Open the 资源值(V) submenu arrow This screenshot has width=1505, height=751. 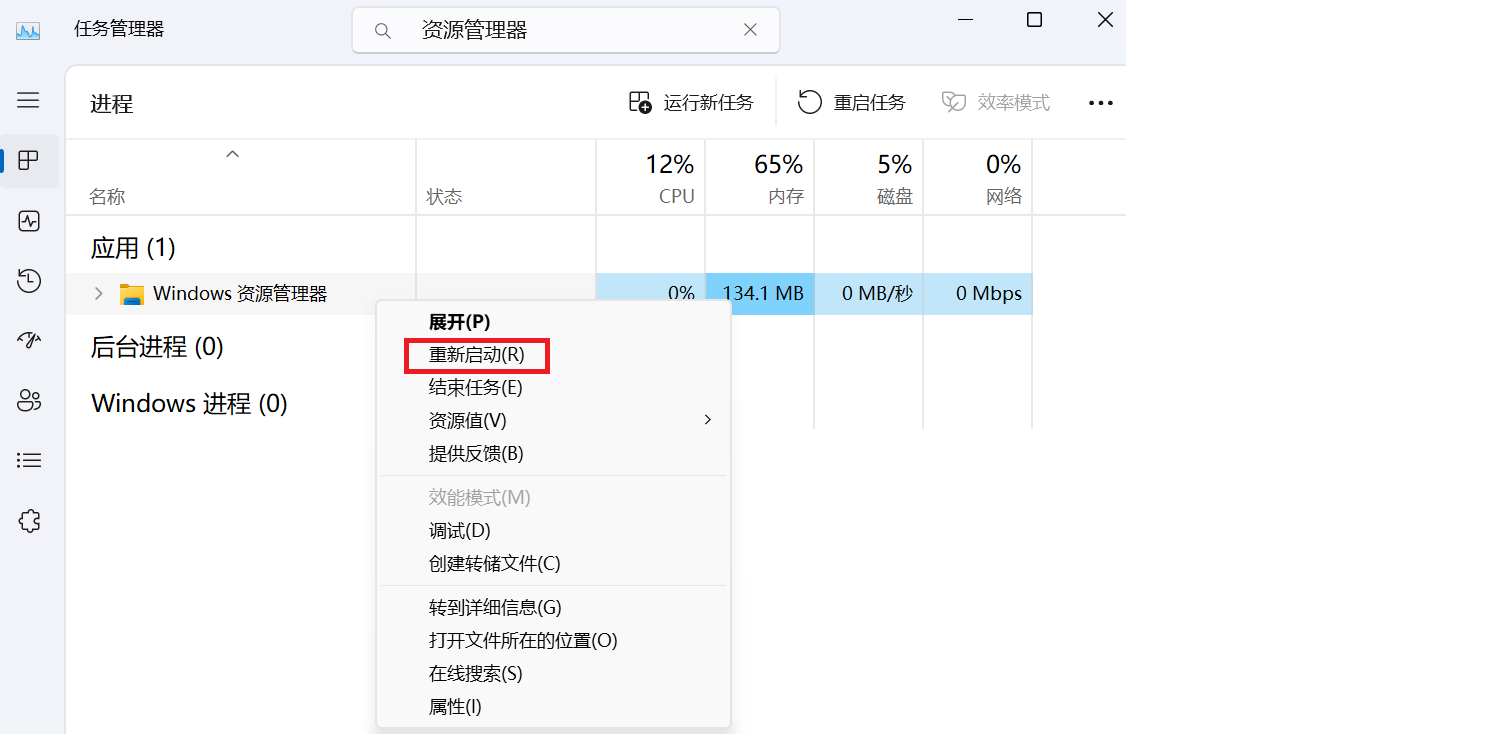708,420
